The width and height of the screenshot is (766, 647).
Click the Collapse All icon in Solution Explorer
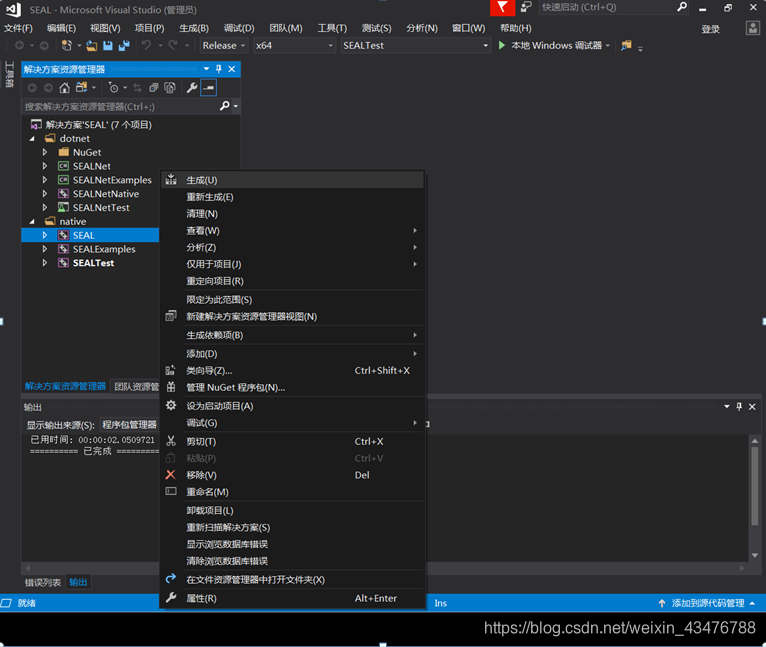pos(153,88)
